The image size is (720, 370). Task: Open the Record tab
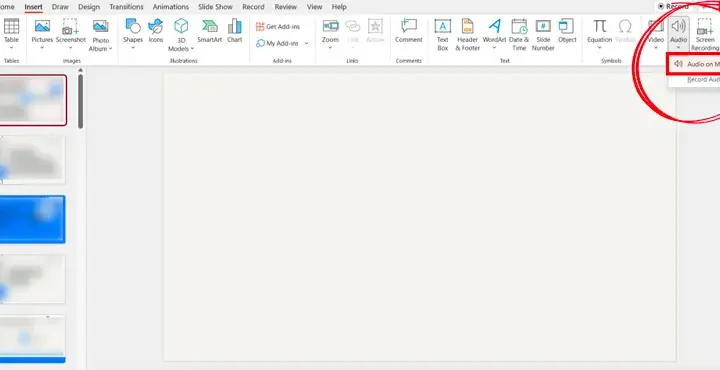253,7
